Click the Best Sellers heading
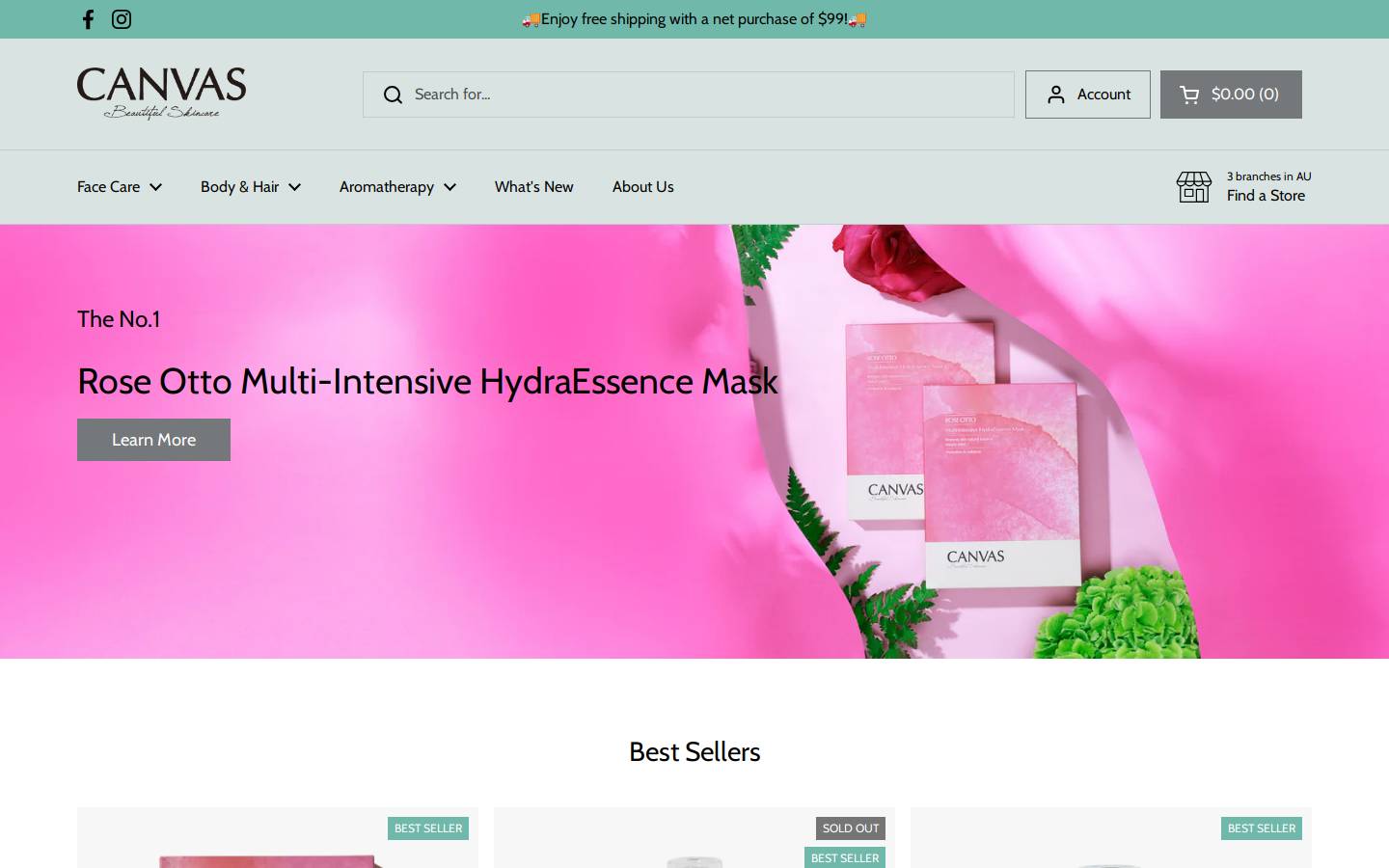Image resolution: width=1389 pixels, height=868 pixels. [x=694, y=752]
